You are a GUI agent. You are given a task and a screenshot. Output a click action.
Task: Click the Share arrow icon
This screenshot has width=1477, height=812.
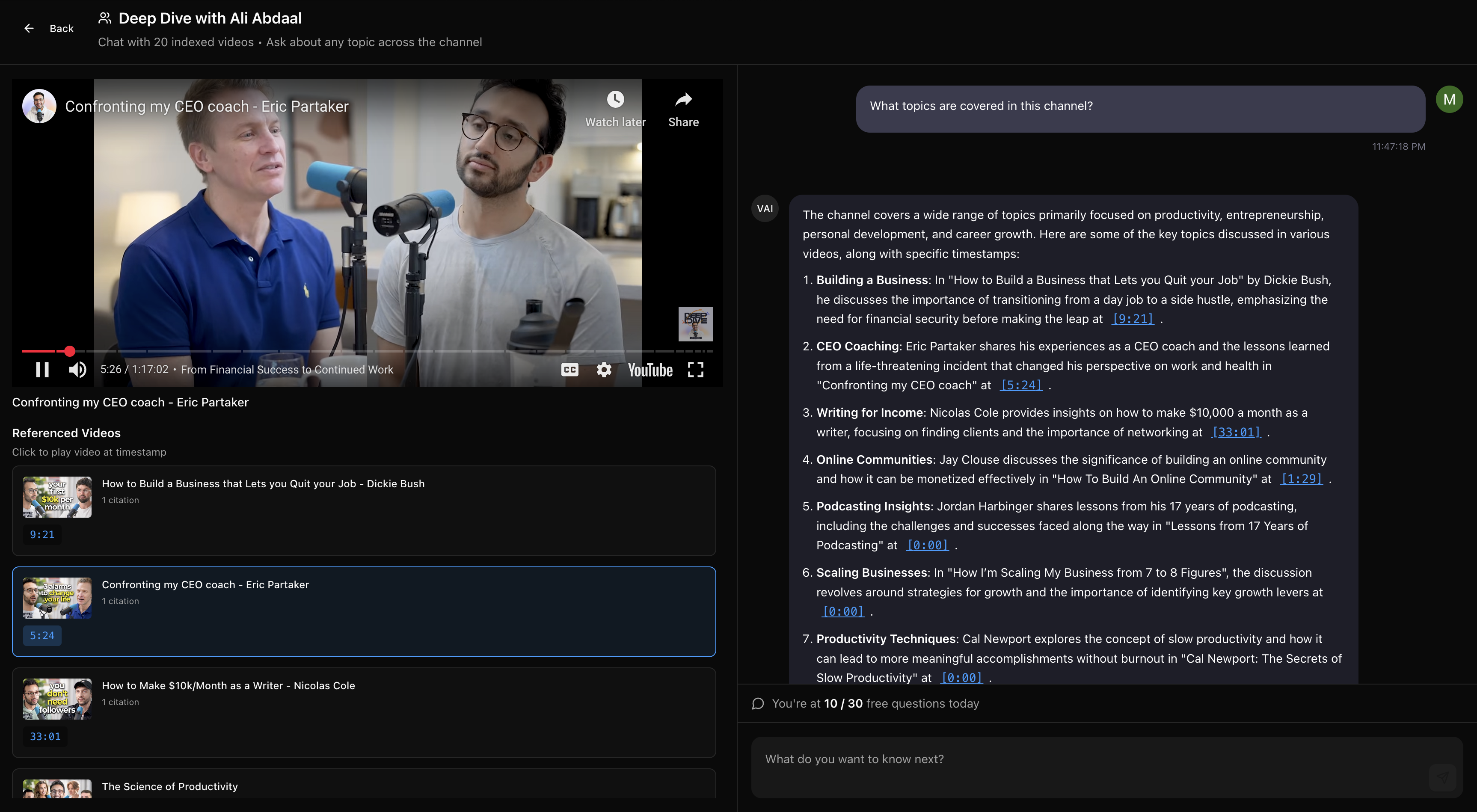pyautogui.click(x=683, y=100)
